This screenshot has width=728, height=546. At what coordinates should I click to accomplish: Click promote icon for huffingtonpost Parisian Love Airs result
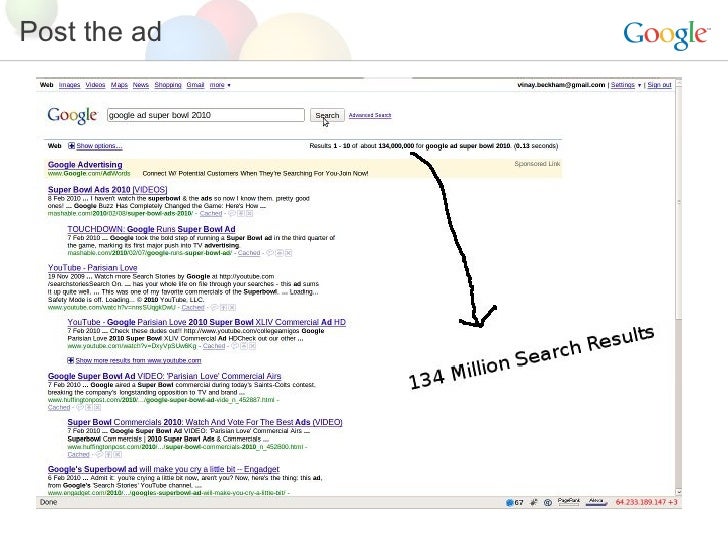point(89,408)
